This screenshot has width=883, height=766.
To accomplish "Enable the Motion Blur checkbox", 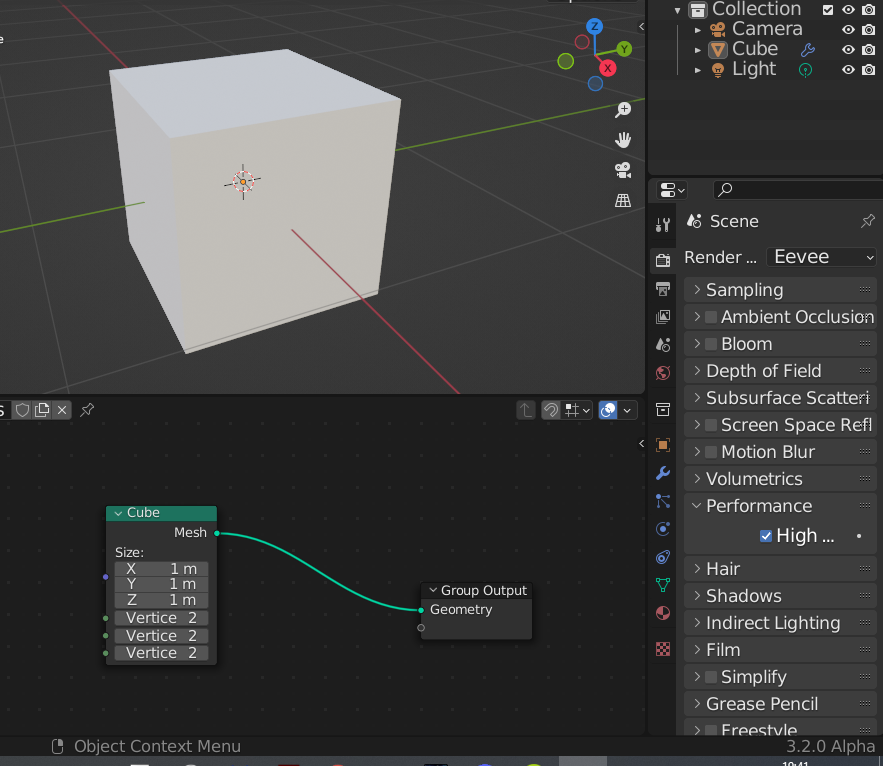I will coord(711,452).
